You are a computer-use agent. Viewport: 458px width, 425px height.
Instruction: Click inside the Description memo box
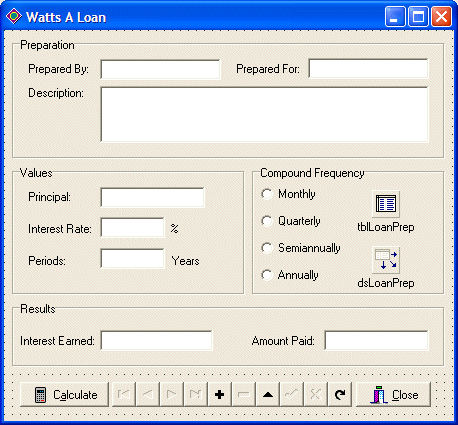(x=264, y=115)
